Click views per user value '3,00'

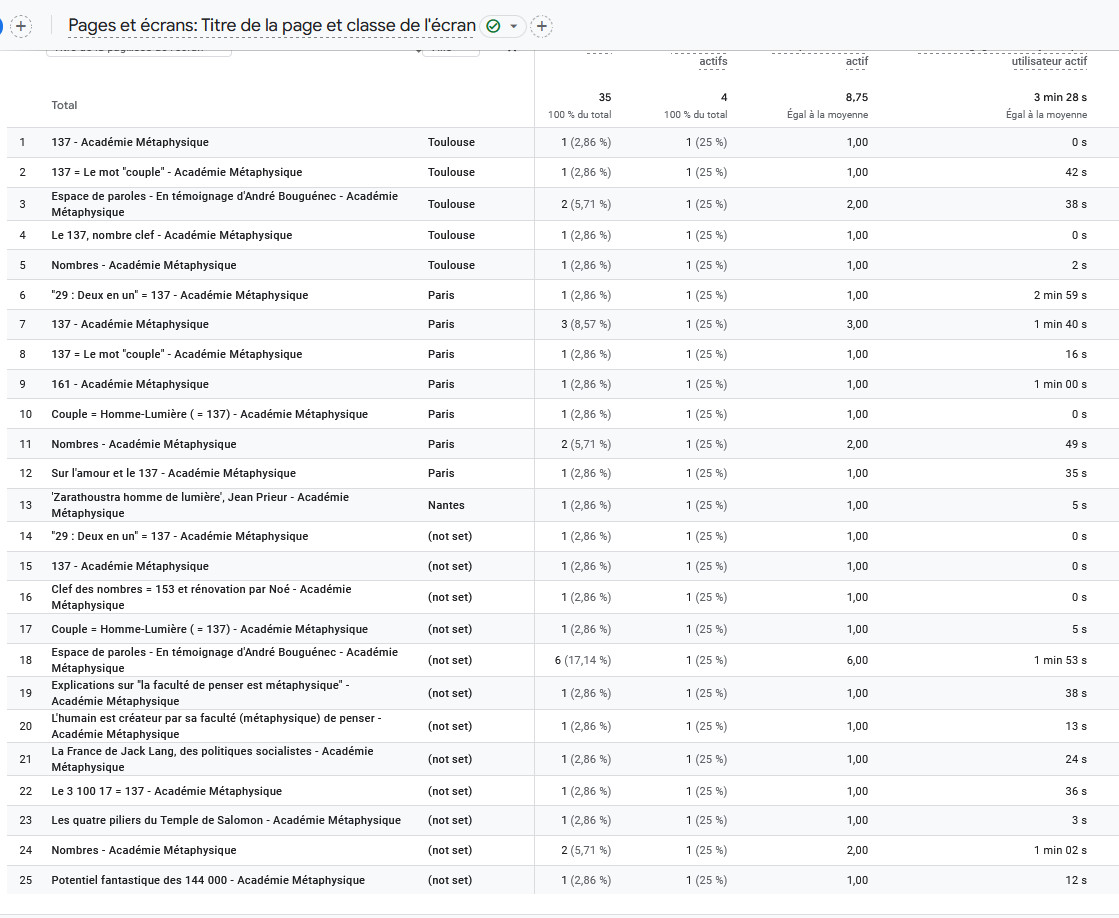pyautogui.click(x=857, y=324)
